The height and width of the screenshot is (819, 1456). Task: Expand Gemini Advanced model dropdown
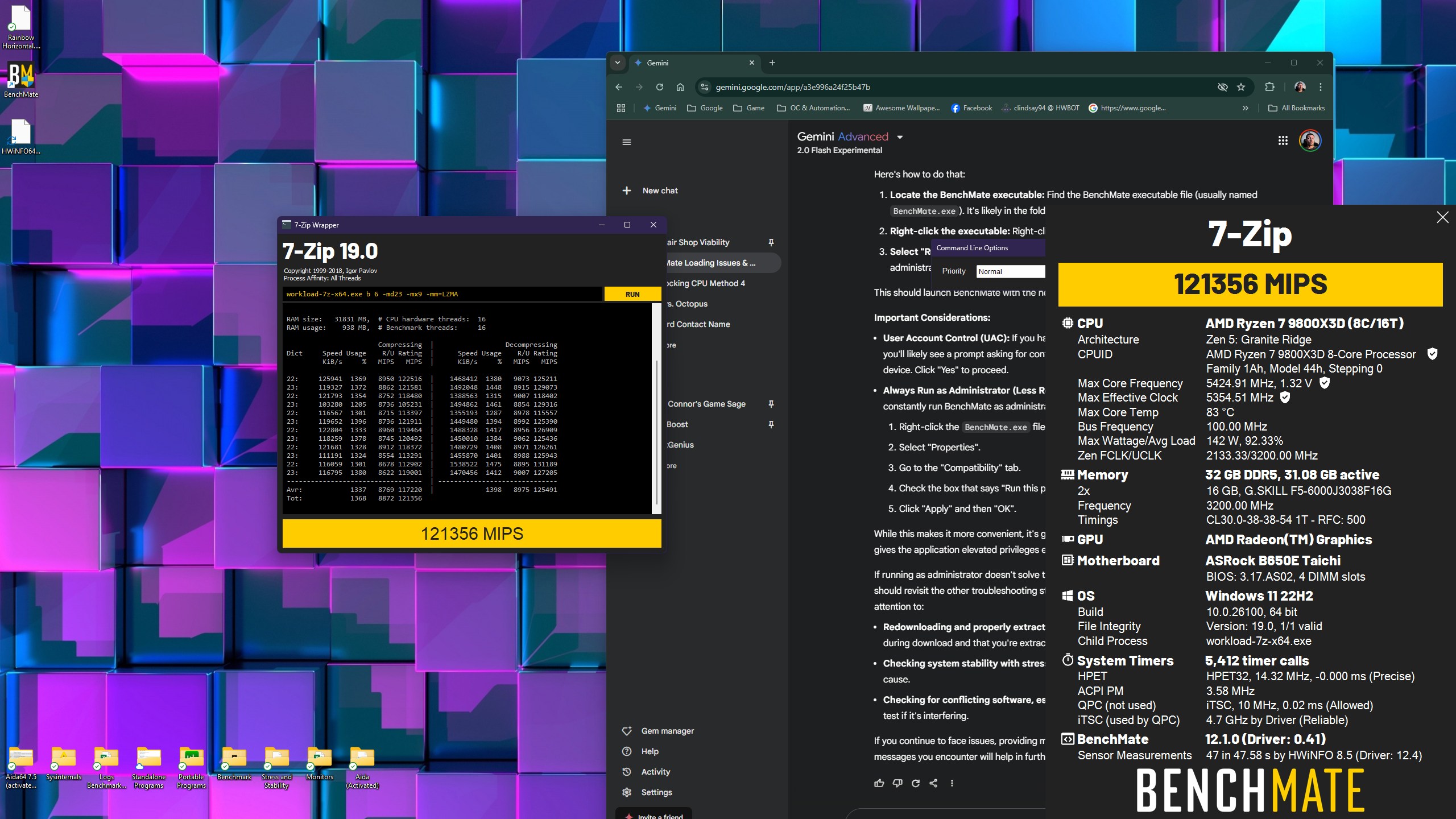pos(900,137)
